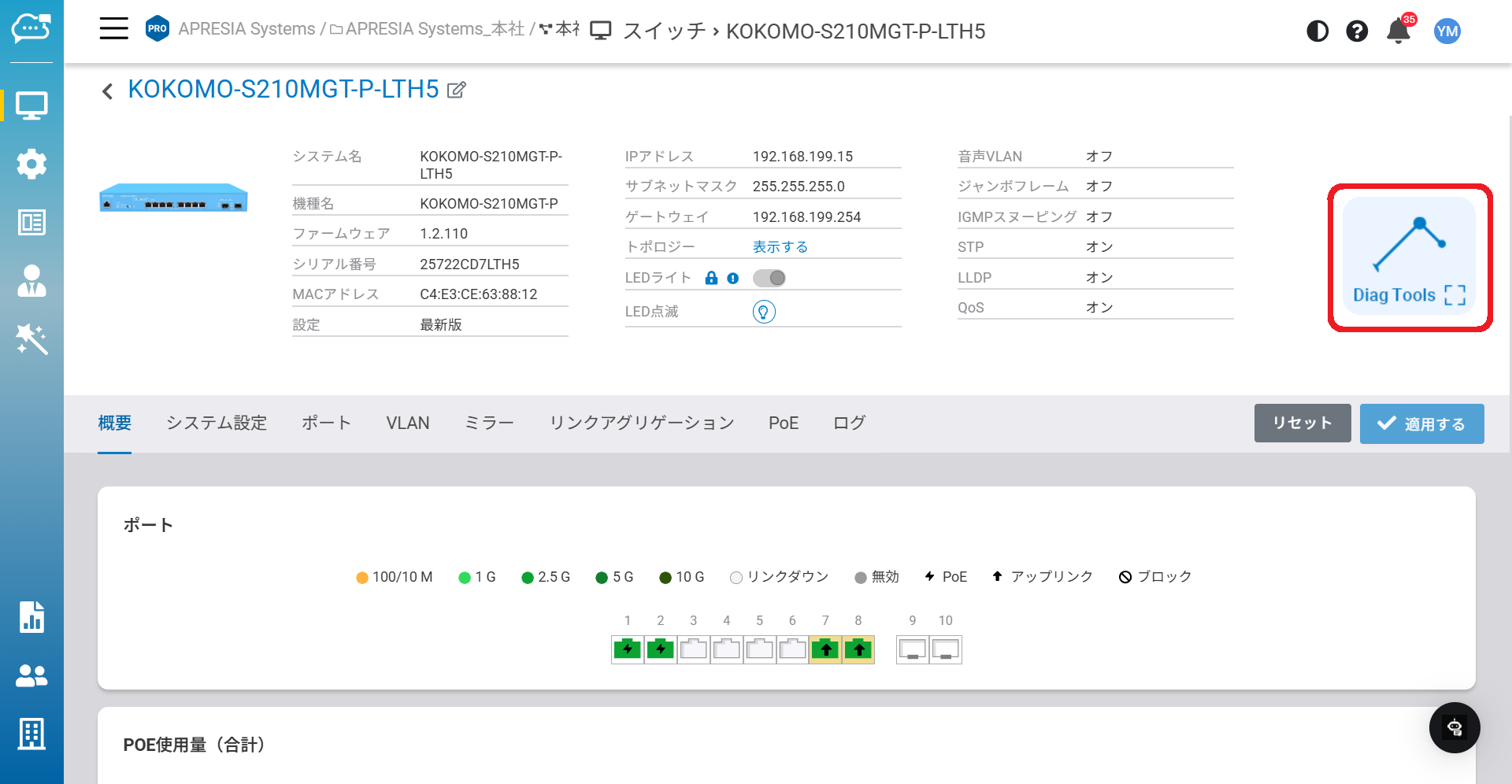Toggle dark/light contrast theme icon
This screenshot has height=784, width=1512.
pos(1317,31)
